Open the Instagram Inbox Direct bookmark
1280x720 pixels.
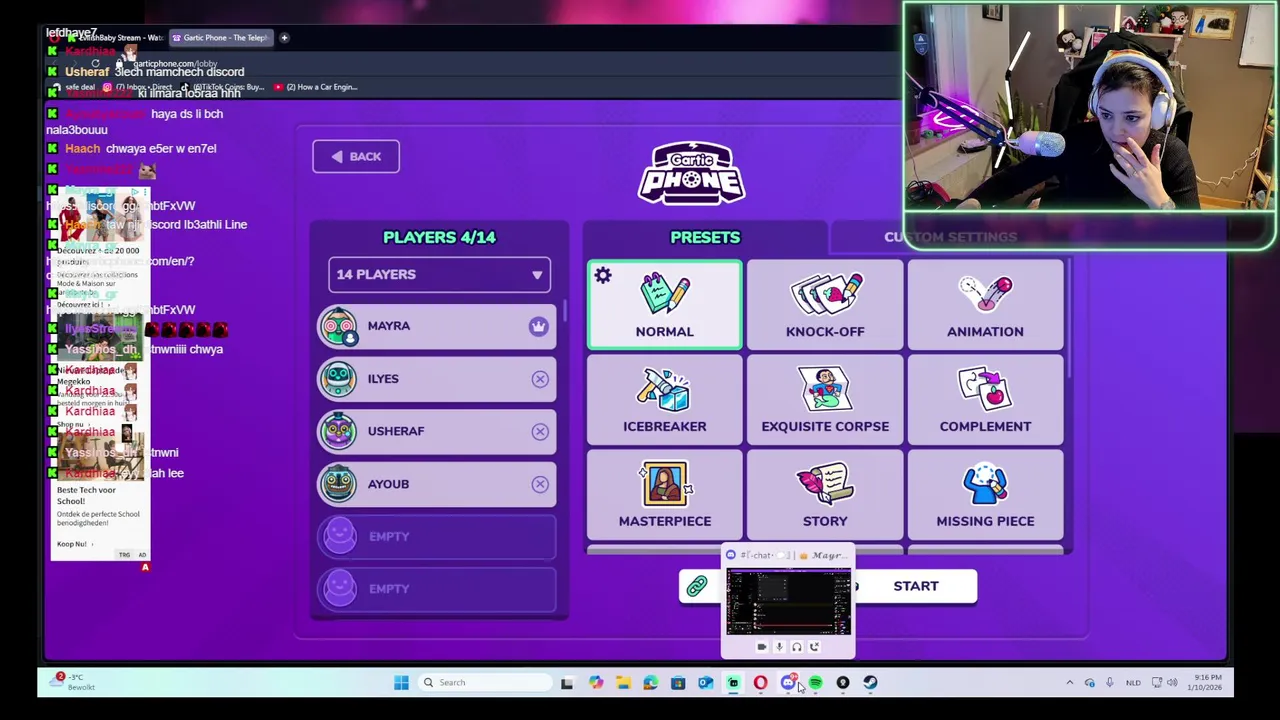click(138, 87)
